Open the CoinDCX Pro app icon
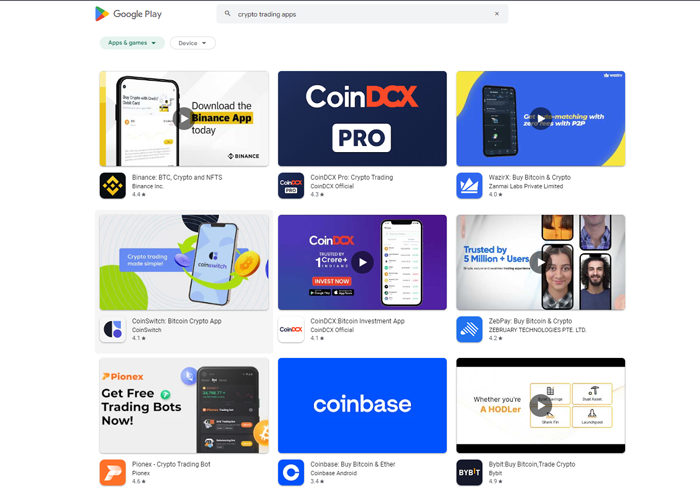The height and width of the screenshot is (496, 700). (291, 186)
